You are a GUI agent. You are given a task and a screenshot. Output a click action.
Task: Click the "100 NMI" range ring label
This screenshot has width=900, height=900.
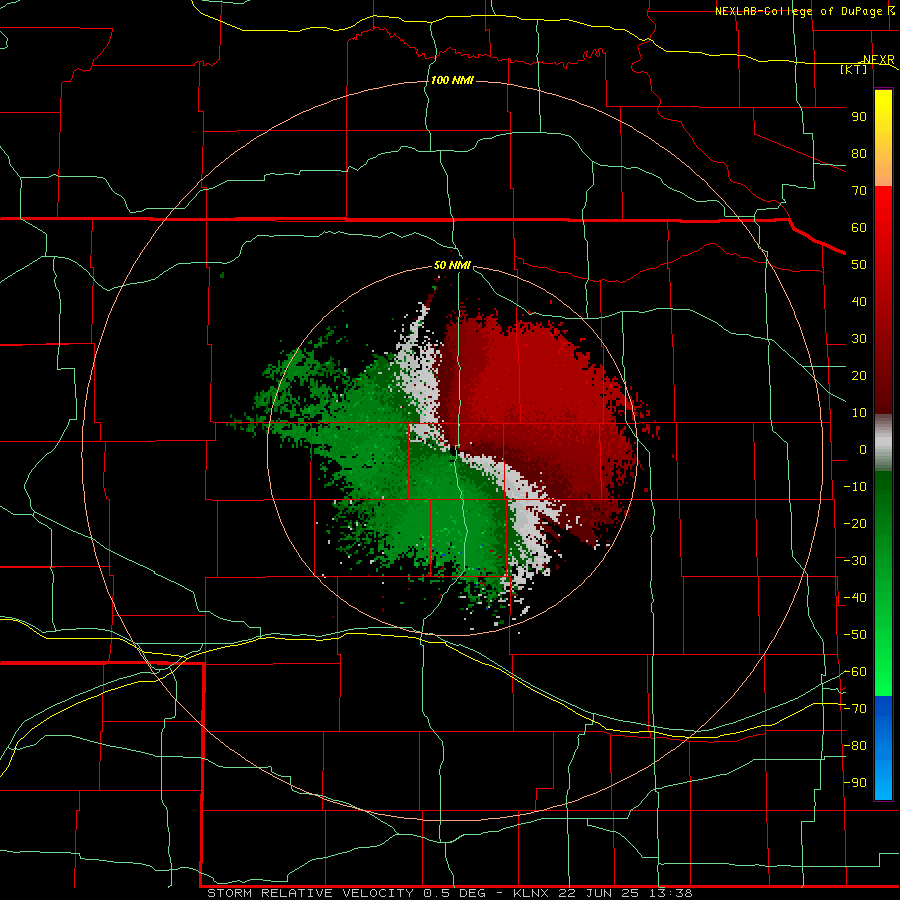coord(452,80)
